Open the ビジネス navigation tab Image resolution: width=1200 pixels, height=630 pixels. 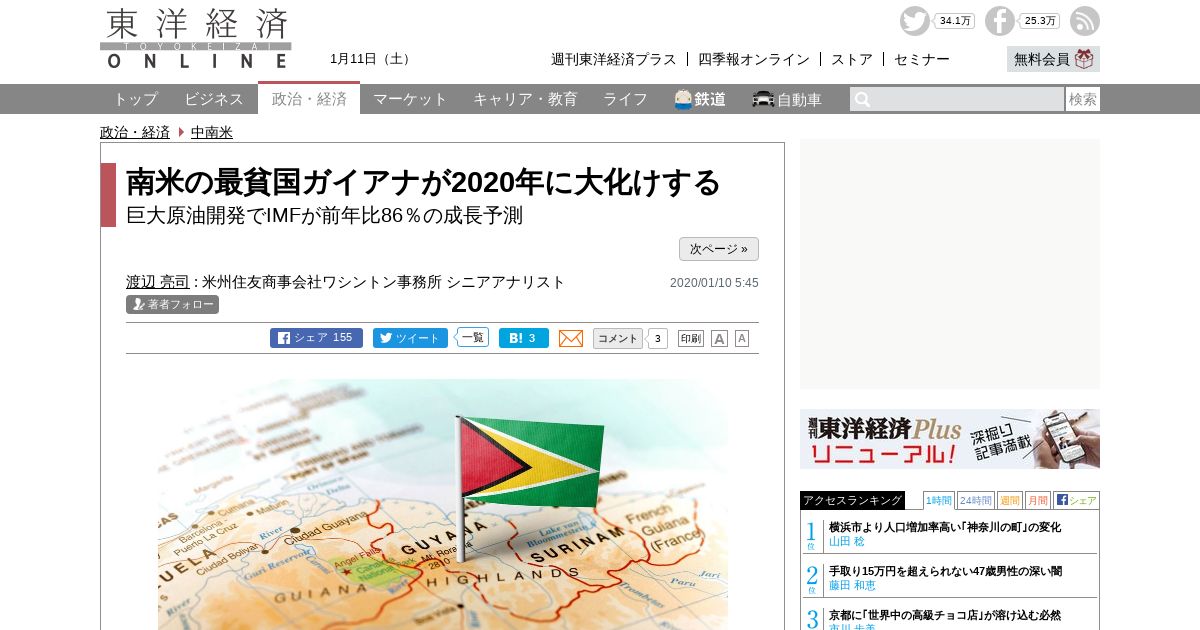pyautogui.click(x=214, y=99)
